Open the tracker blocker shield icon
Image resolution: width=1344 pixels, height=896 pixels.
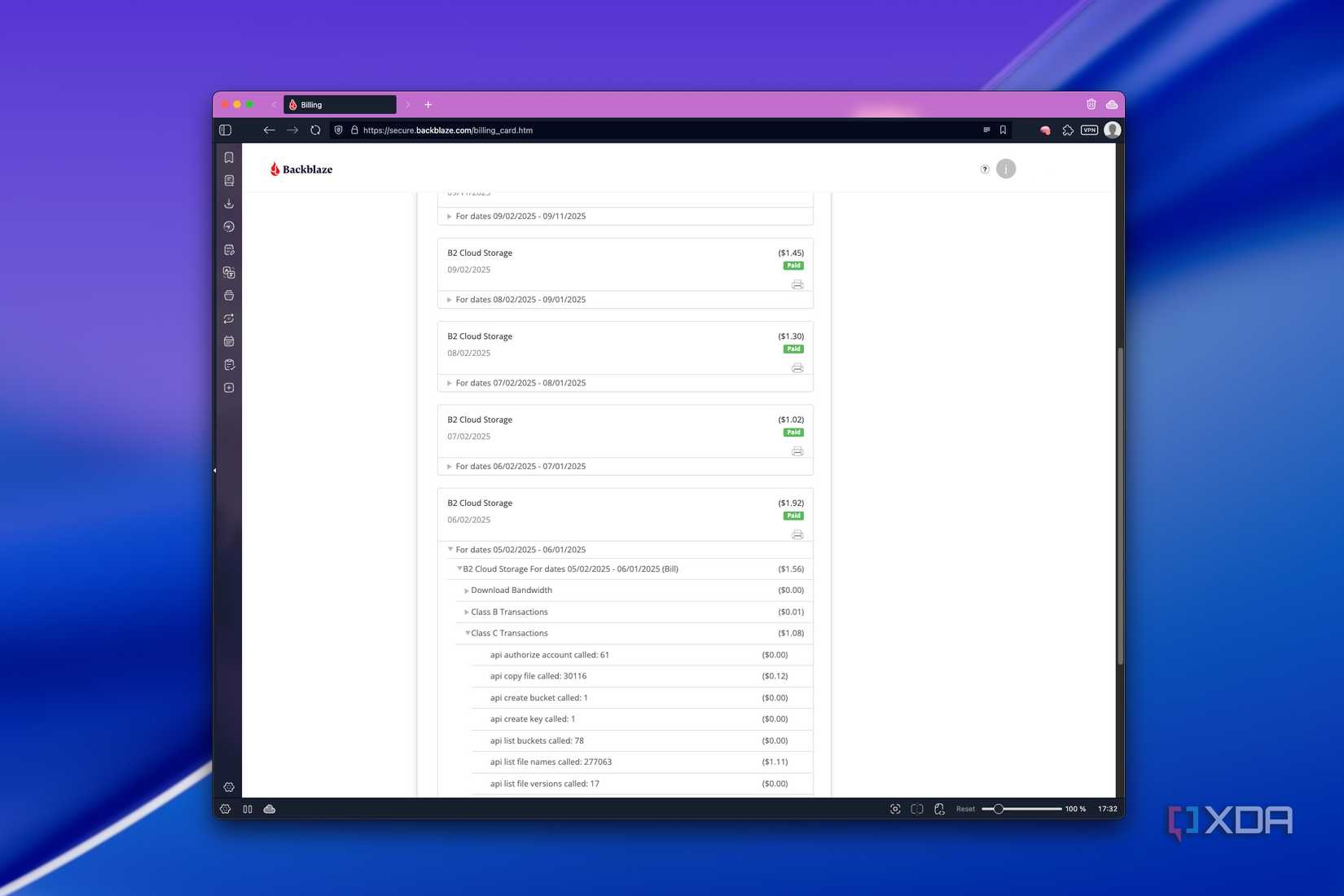(339, 130)
